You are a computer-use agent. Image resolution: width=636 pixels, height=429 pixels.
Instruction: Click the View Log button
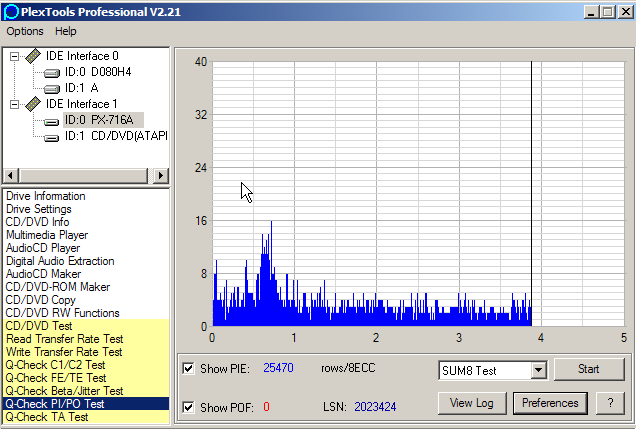coord(472,403)
